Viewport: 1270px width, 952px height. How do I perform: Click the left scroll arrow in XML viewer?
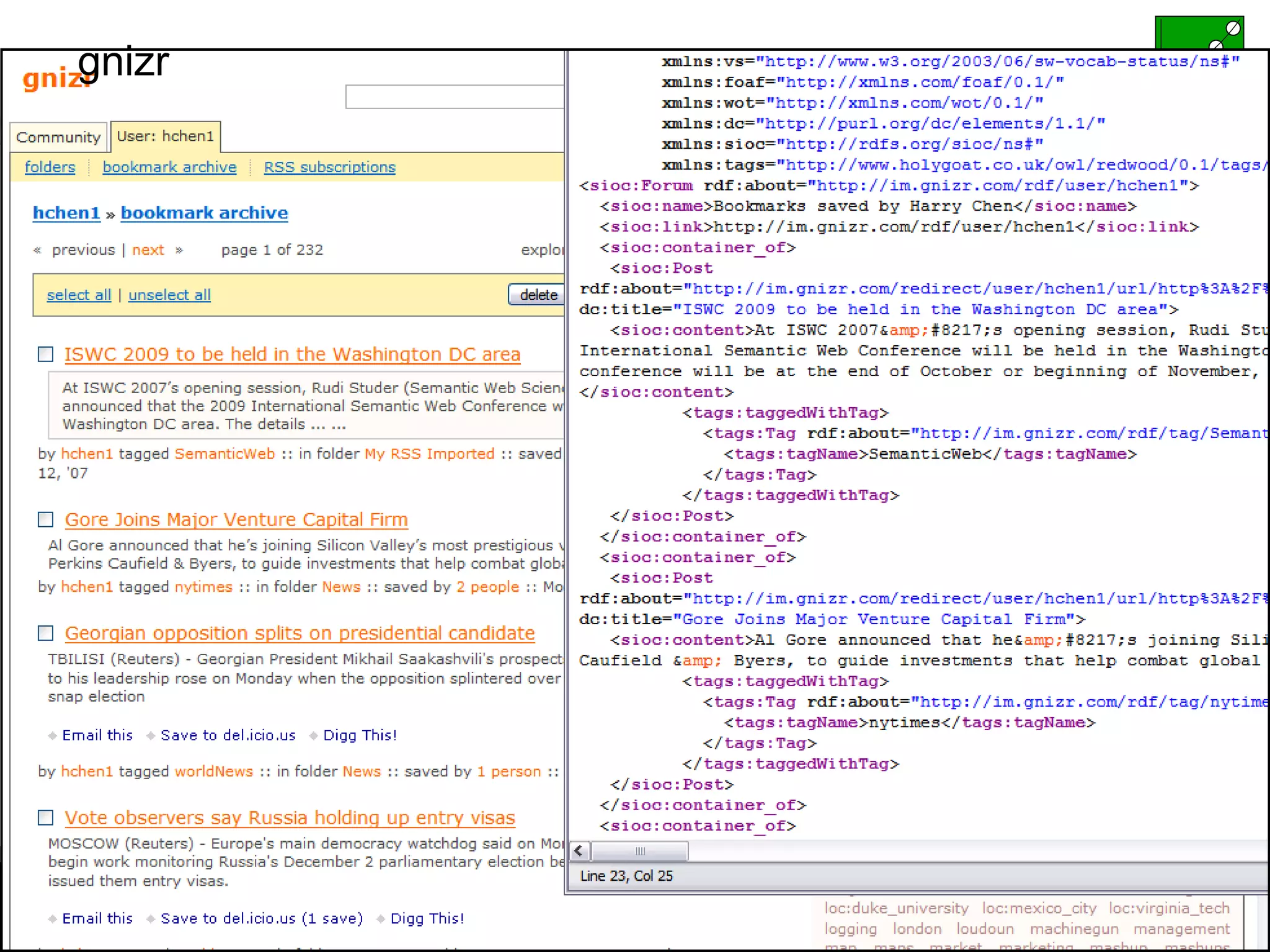tap(579, 850)
